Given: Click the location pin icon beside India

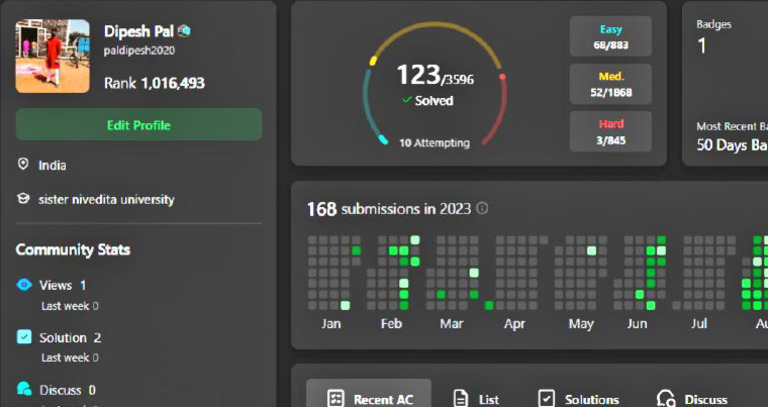Looking at the screenshot, I should click(23, 164).
